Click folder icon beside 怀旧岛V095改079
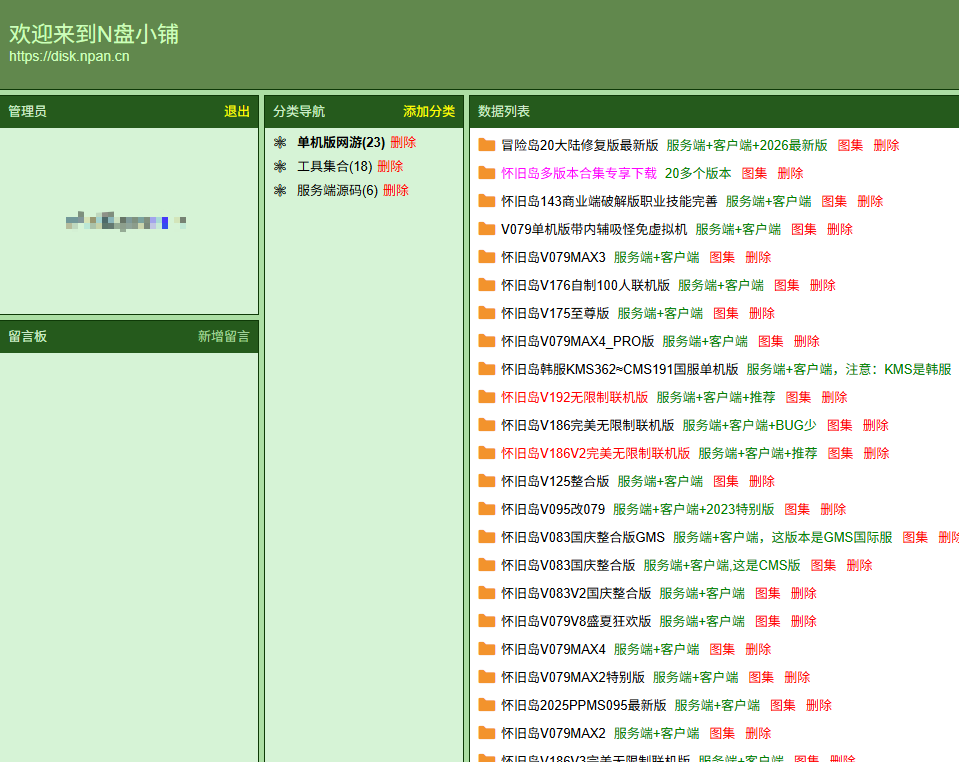Screen dimensions: 959x762 [x=487, y=509]
